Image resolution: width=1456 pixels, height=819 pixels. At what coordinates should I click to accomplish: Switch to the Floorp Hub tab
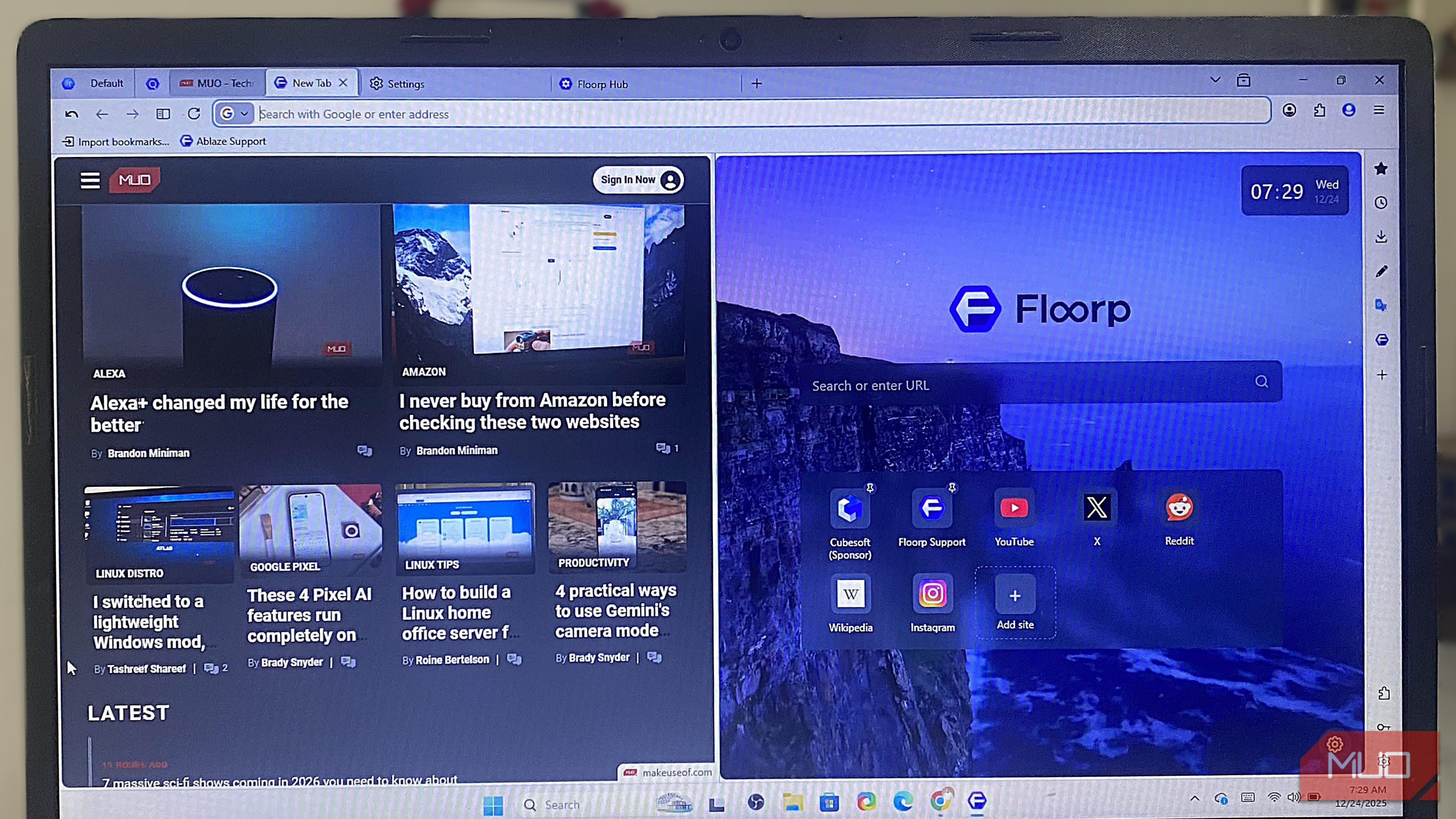[x=601, y=84]
